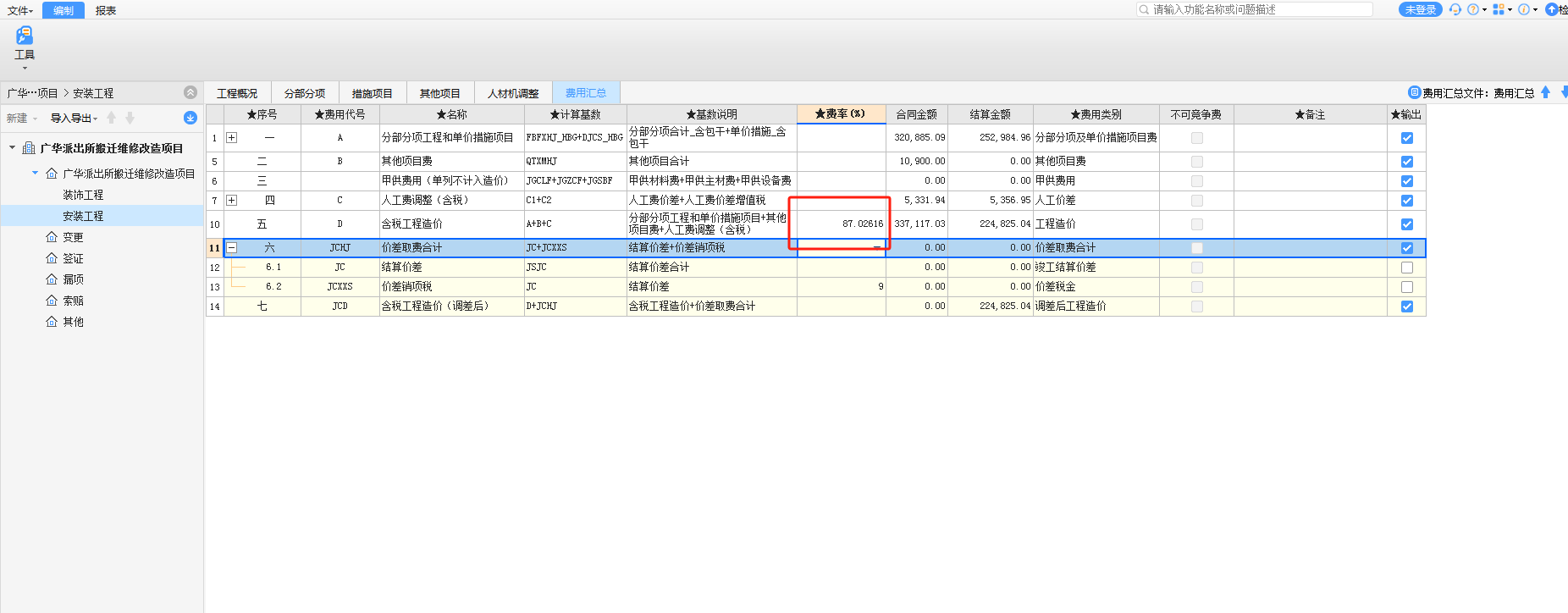Click house icon next to 变更

tap(52, 237)
